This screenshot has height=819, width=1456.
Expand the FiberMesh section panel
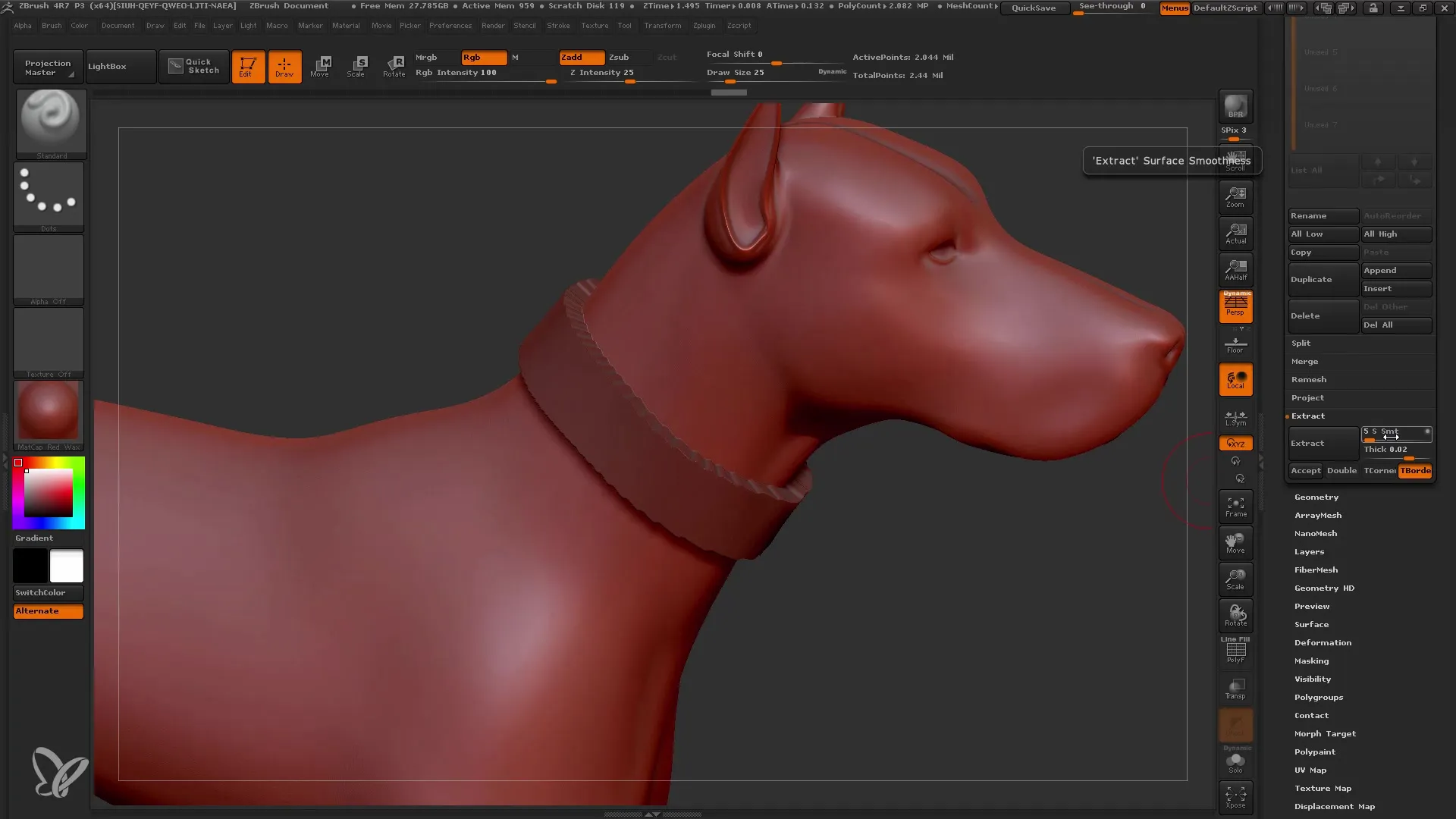pos(1316,569)
